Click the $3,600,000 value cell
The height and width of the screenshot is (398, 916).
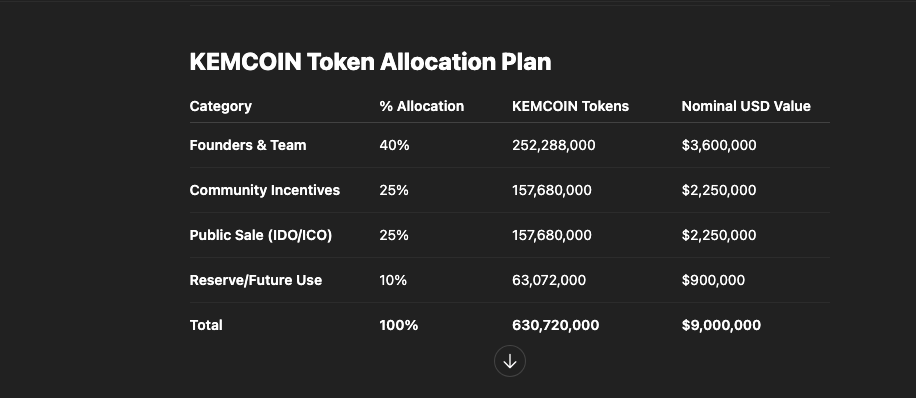719,145
